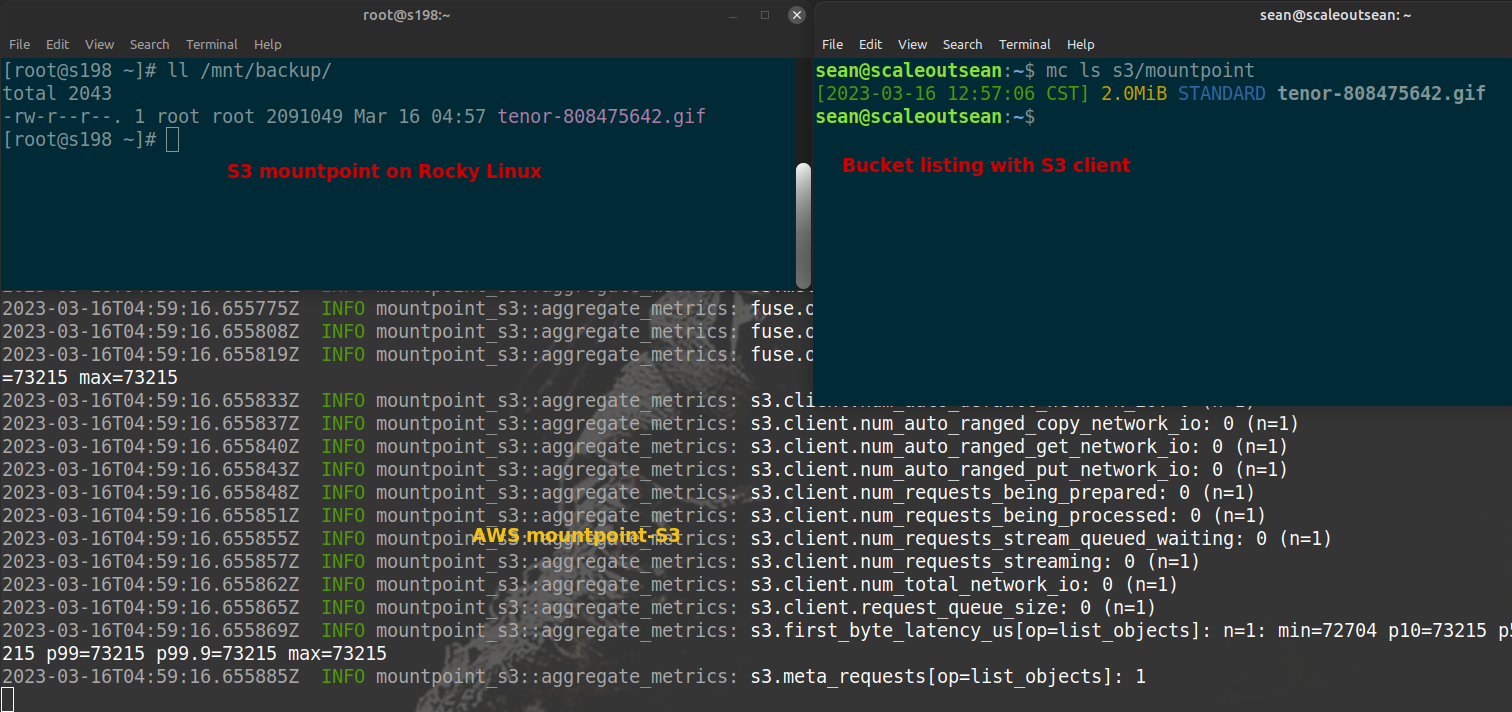Click the 'mc ls s3/mountpoint' command
This screenshot has width=1512, height=712.
pos(1149,70)
